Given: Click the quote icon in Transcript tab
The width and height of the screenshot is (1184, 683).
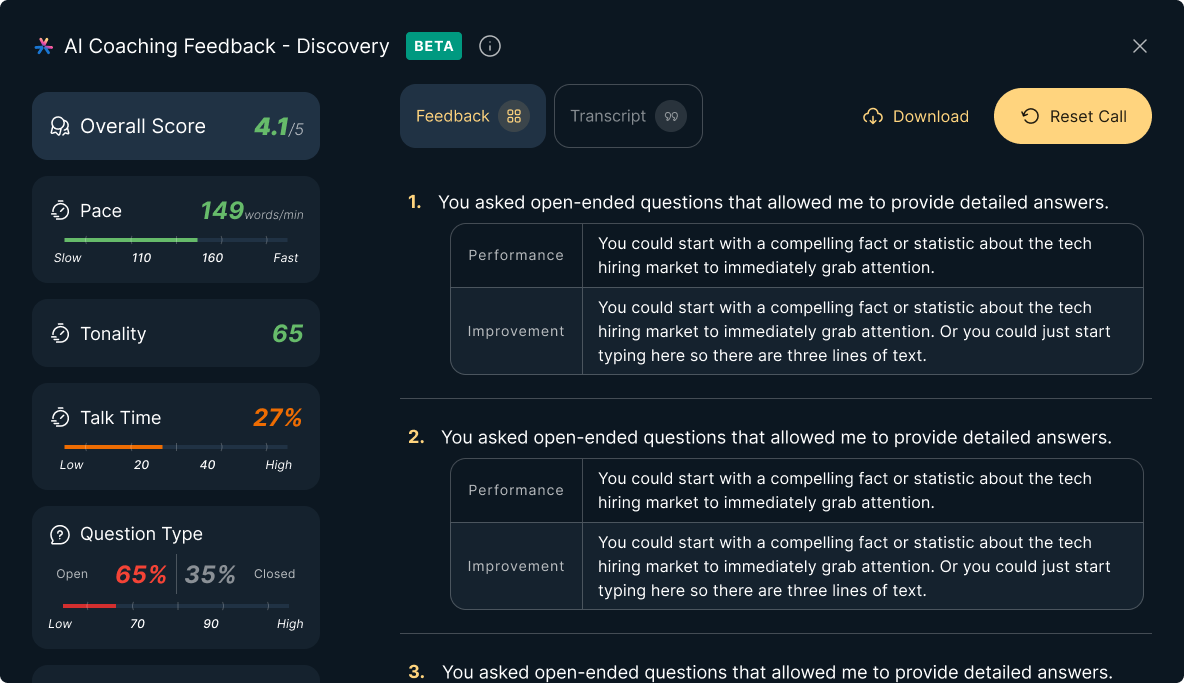Looking at the screenshot, I should tap(671, 116).
